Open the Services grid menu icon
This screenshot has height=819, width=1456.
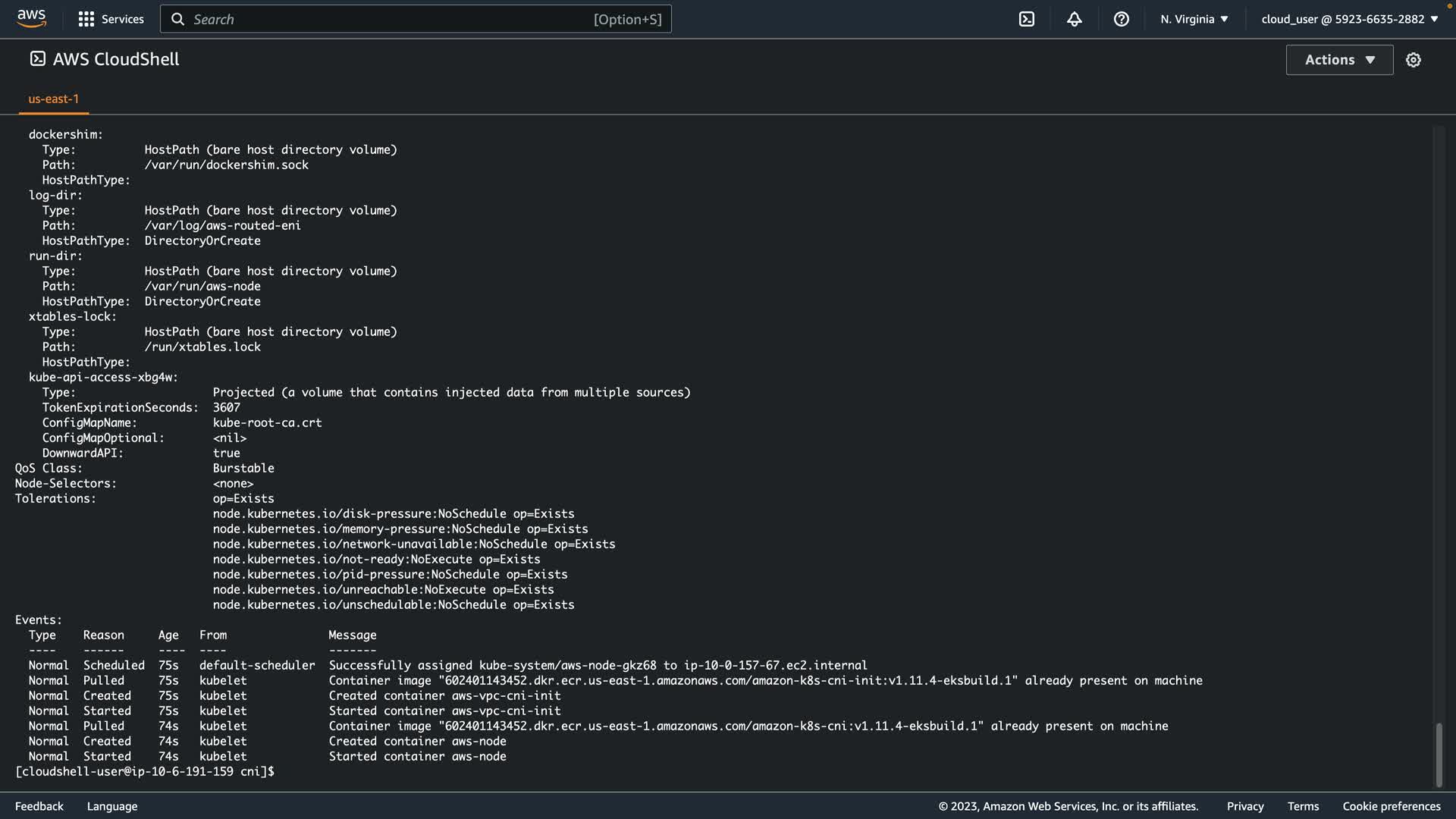coord(86,19)
